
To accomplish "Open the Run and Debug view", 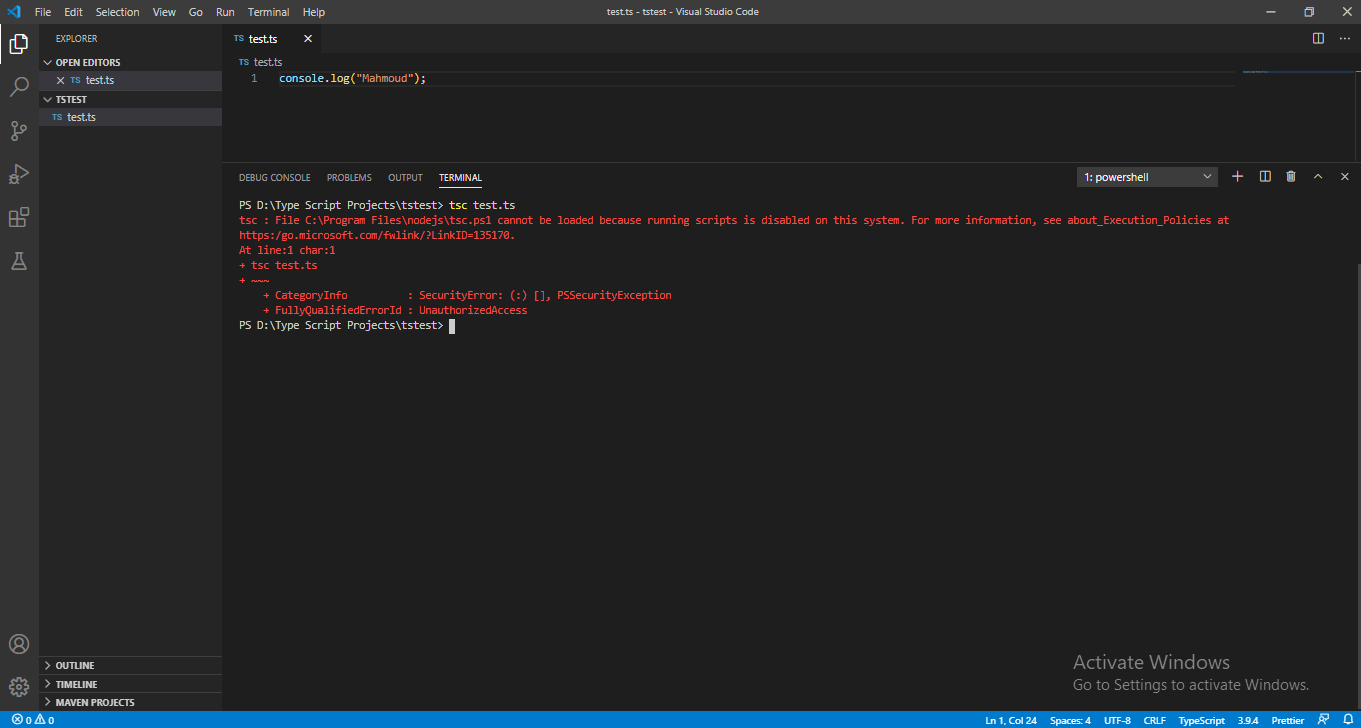I will click(19, 174).
